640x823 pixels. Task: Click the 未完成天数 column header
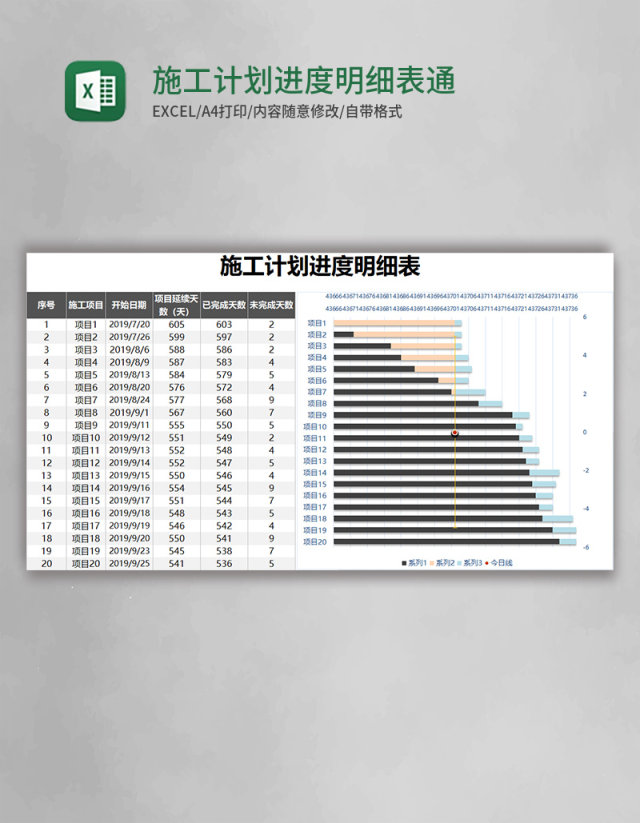click(x=271, y=305)
